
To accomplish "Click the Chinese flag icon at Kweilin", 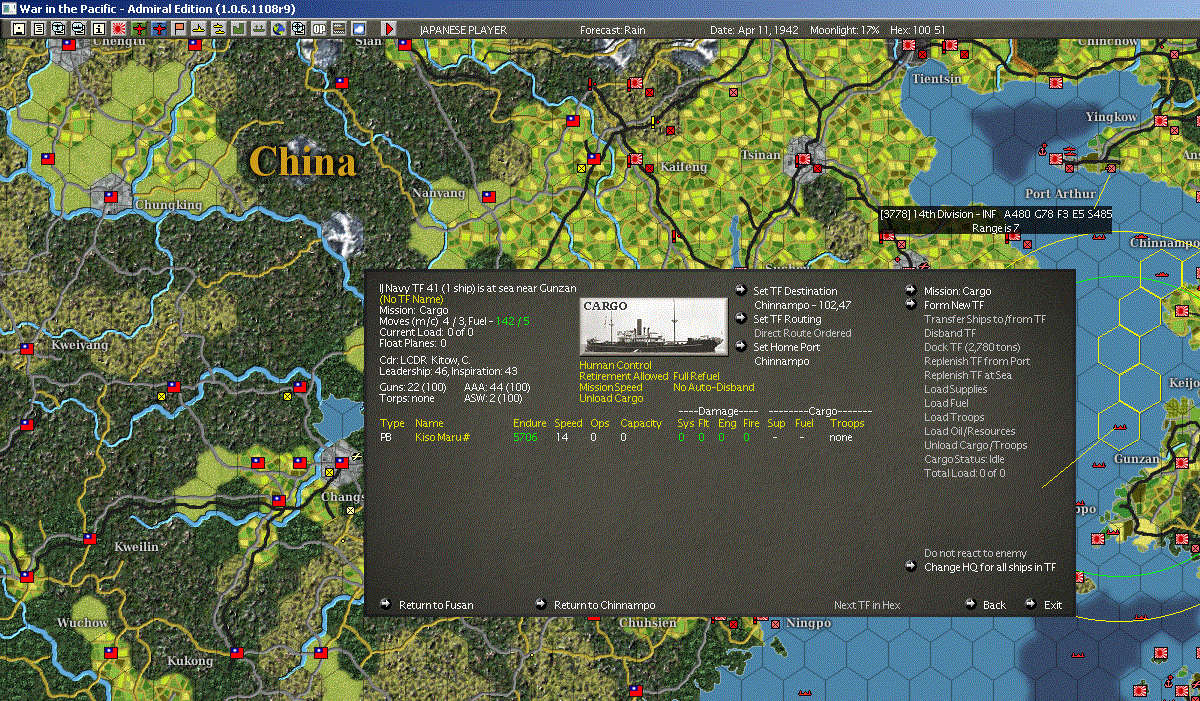I will [89, 538].
